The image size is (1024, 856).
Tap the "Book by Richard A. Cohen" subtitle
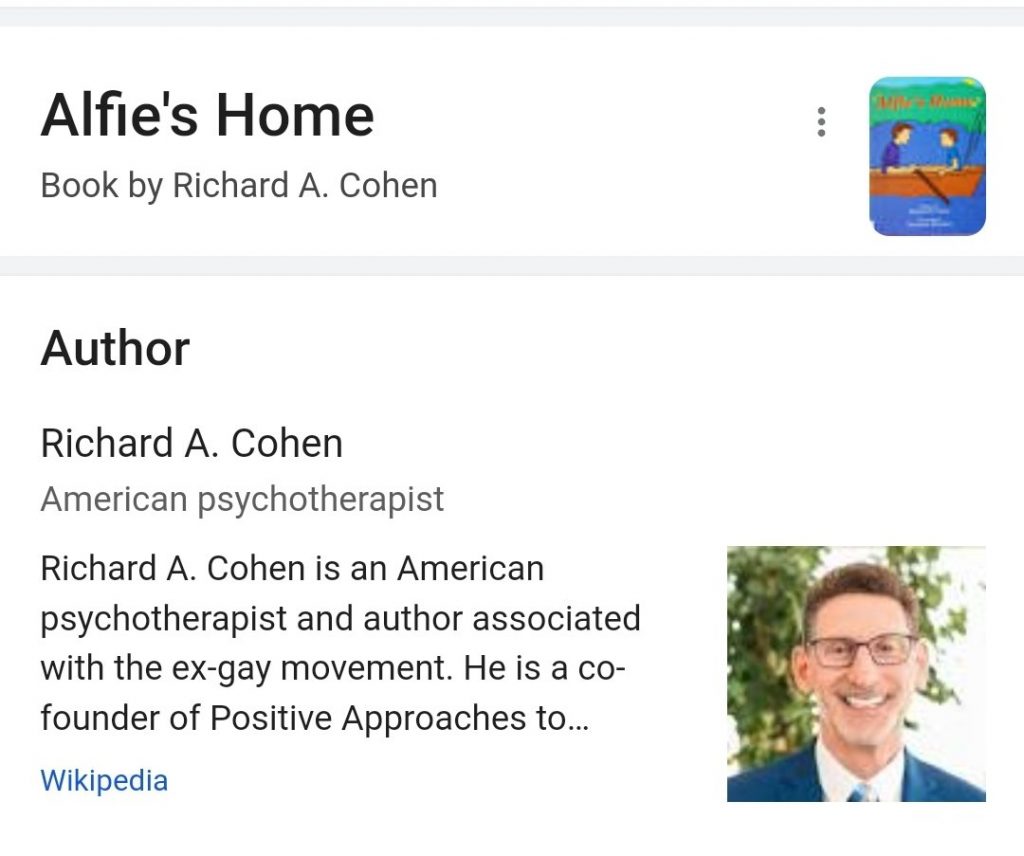239,186
